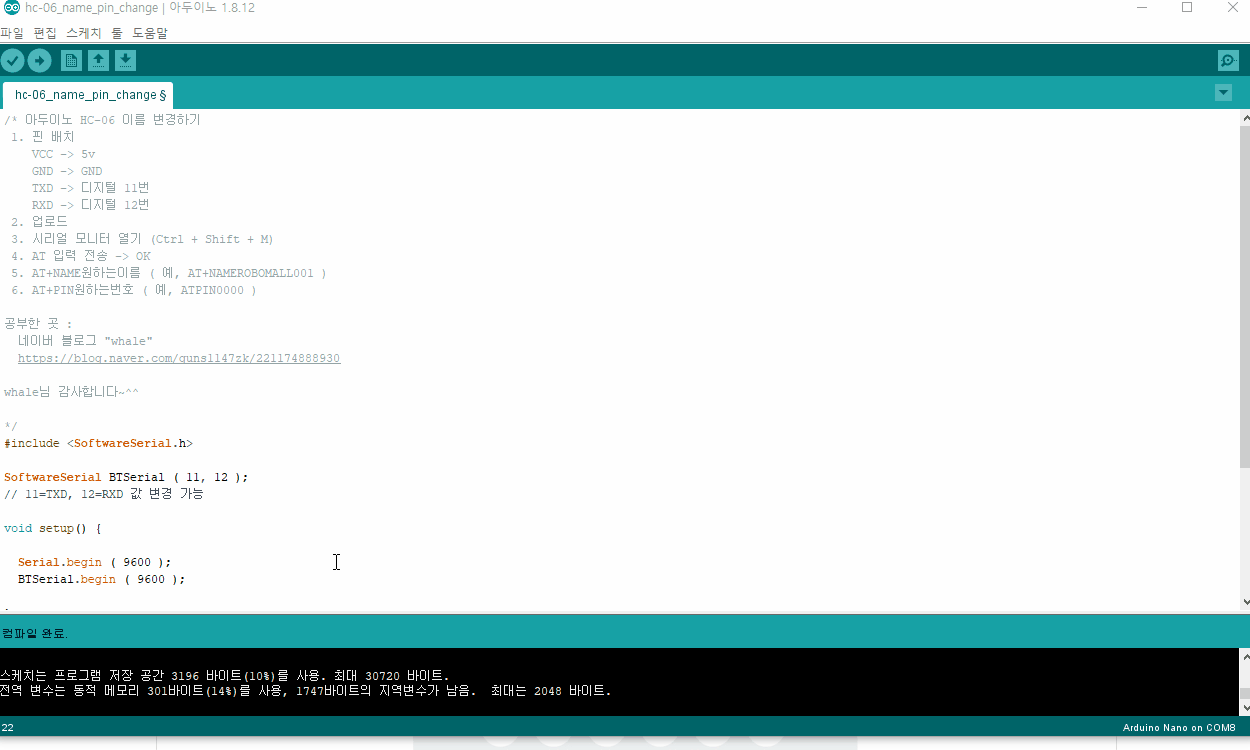Expand the tab options dropdown arrow
The height and width of the screenshot is (750, 1250).
[x=1223, y=93]
